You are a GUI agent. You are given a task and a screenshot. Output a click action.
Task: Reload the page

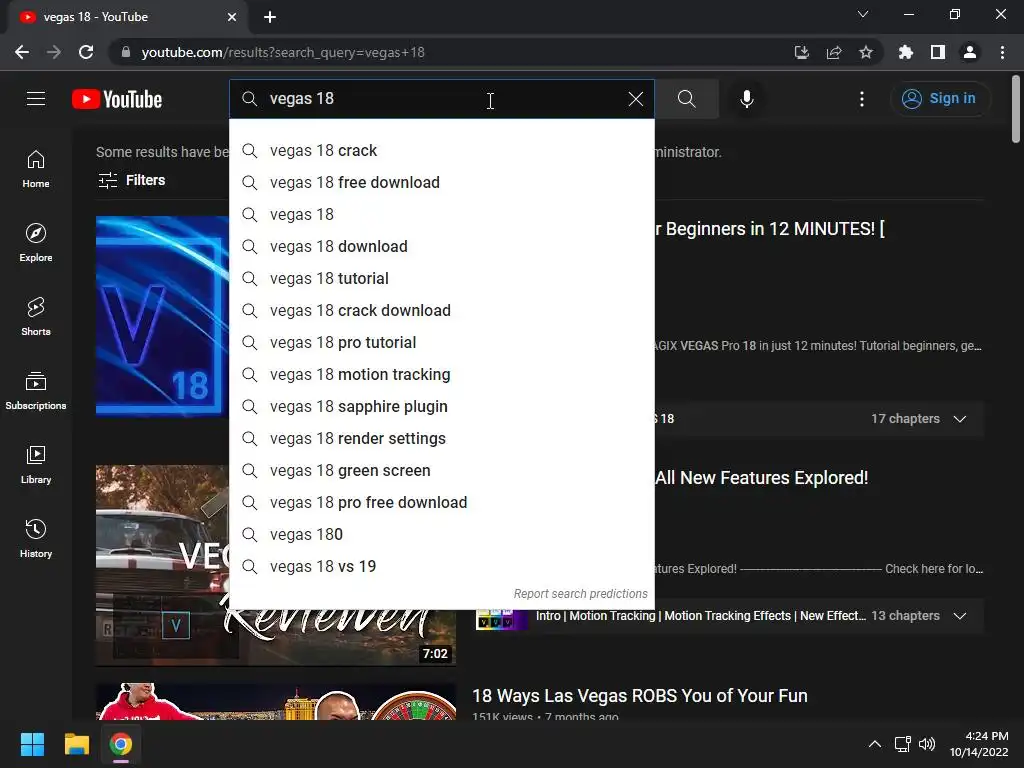(86, 52)
